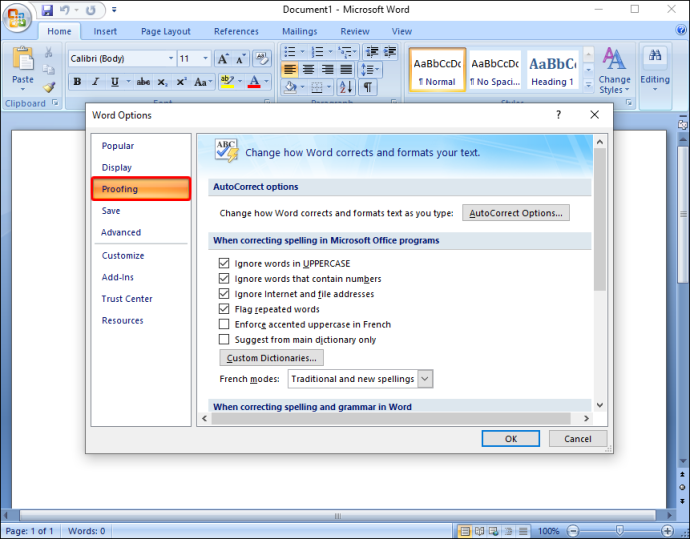This screenshot has width=690, height=539.
Task: Expand French modes dropdown
Action: click(x=425, y=378)
